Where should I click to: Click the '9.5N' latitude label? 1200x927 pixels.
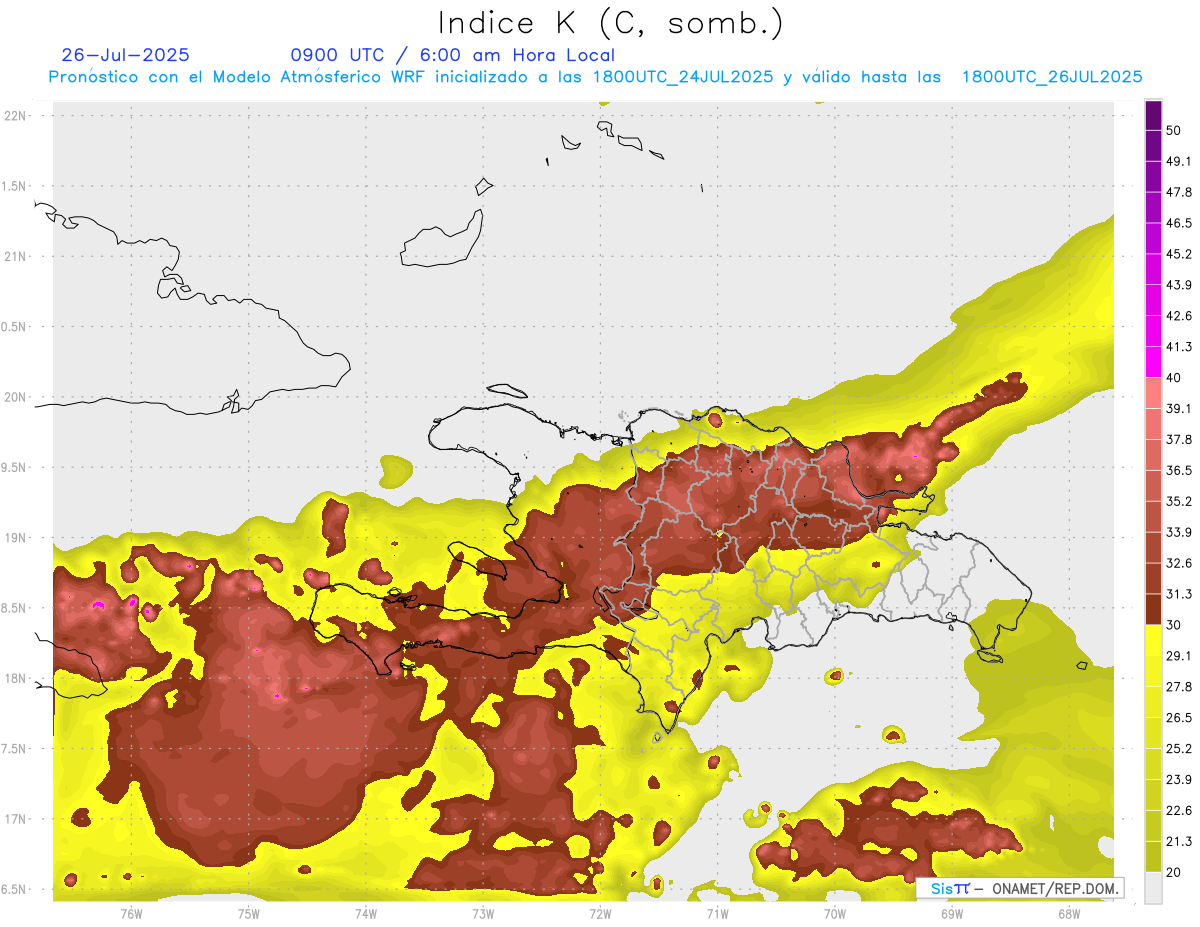[14, 467]
